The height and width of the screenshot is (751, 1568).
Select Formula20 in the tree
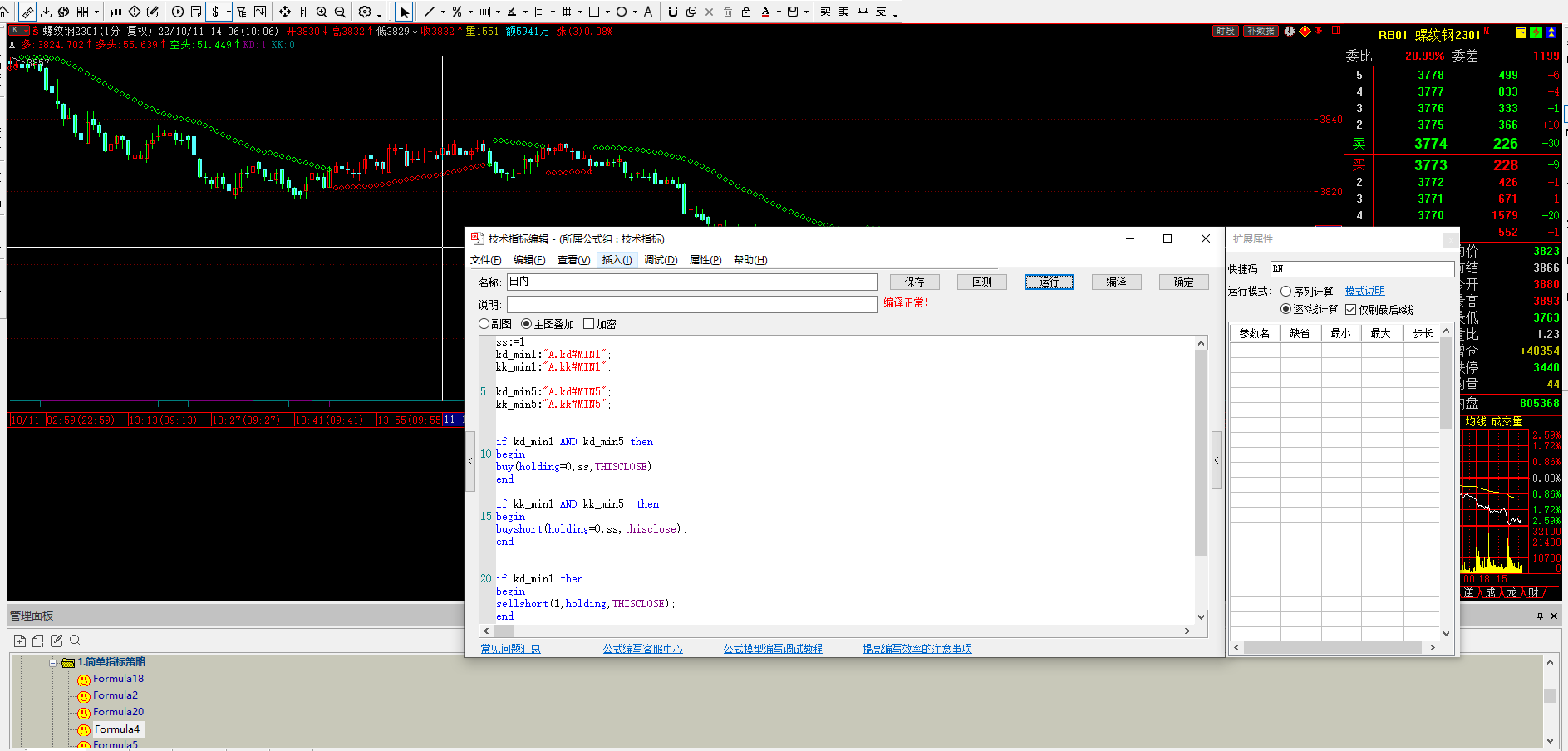coord(118,712)
